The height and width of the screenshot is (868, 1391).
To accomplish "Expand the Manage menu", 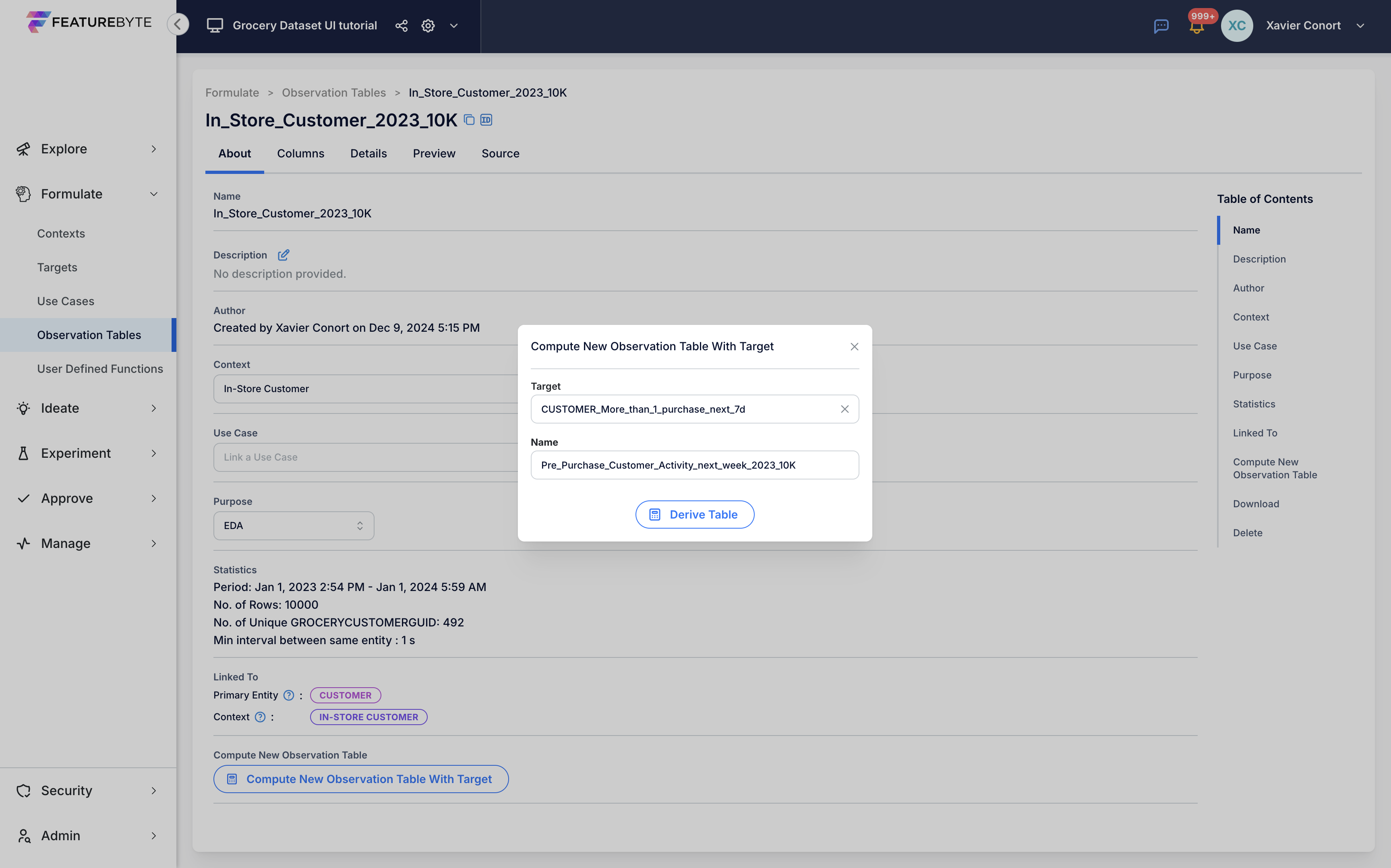I will (x=88, y=543).
